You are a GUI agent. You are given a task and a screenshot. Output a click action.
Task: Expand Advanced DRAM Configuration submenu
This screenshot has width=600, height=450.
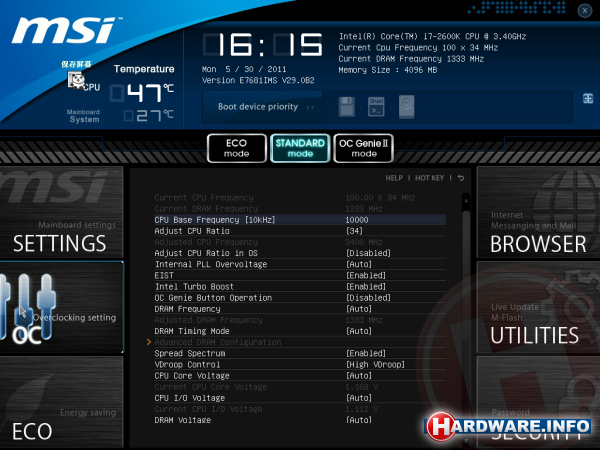click(x=218, y=342)
